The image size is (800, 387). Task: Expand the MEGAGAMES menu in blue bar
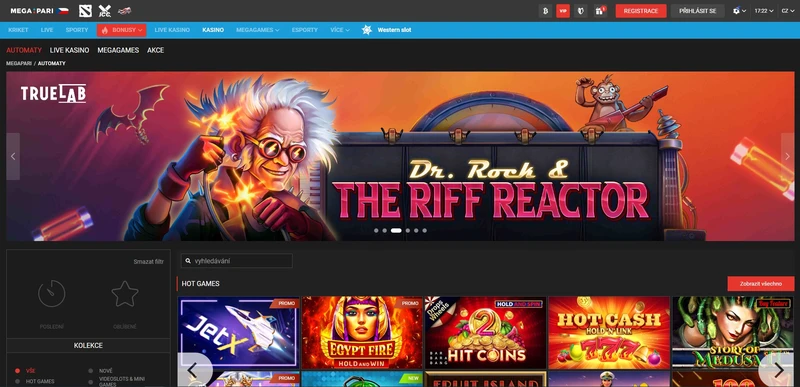257,30
